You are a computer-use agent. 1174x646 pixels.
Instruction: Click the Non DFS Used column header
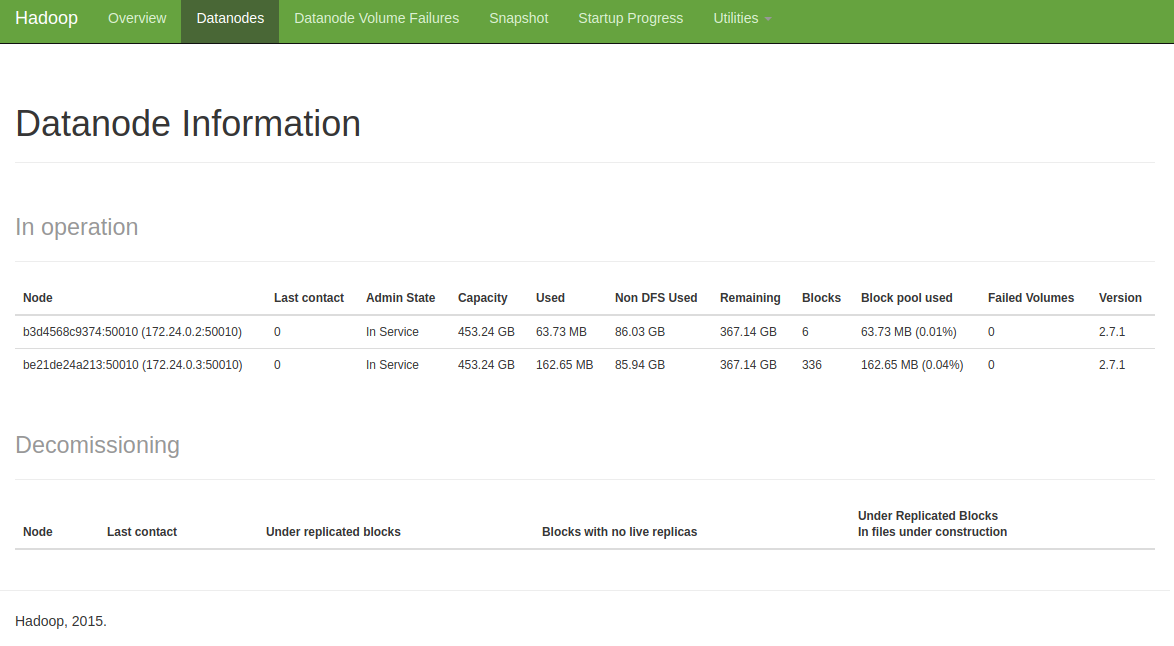click(x=656, y=298)
